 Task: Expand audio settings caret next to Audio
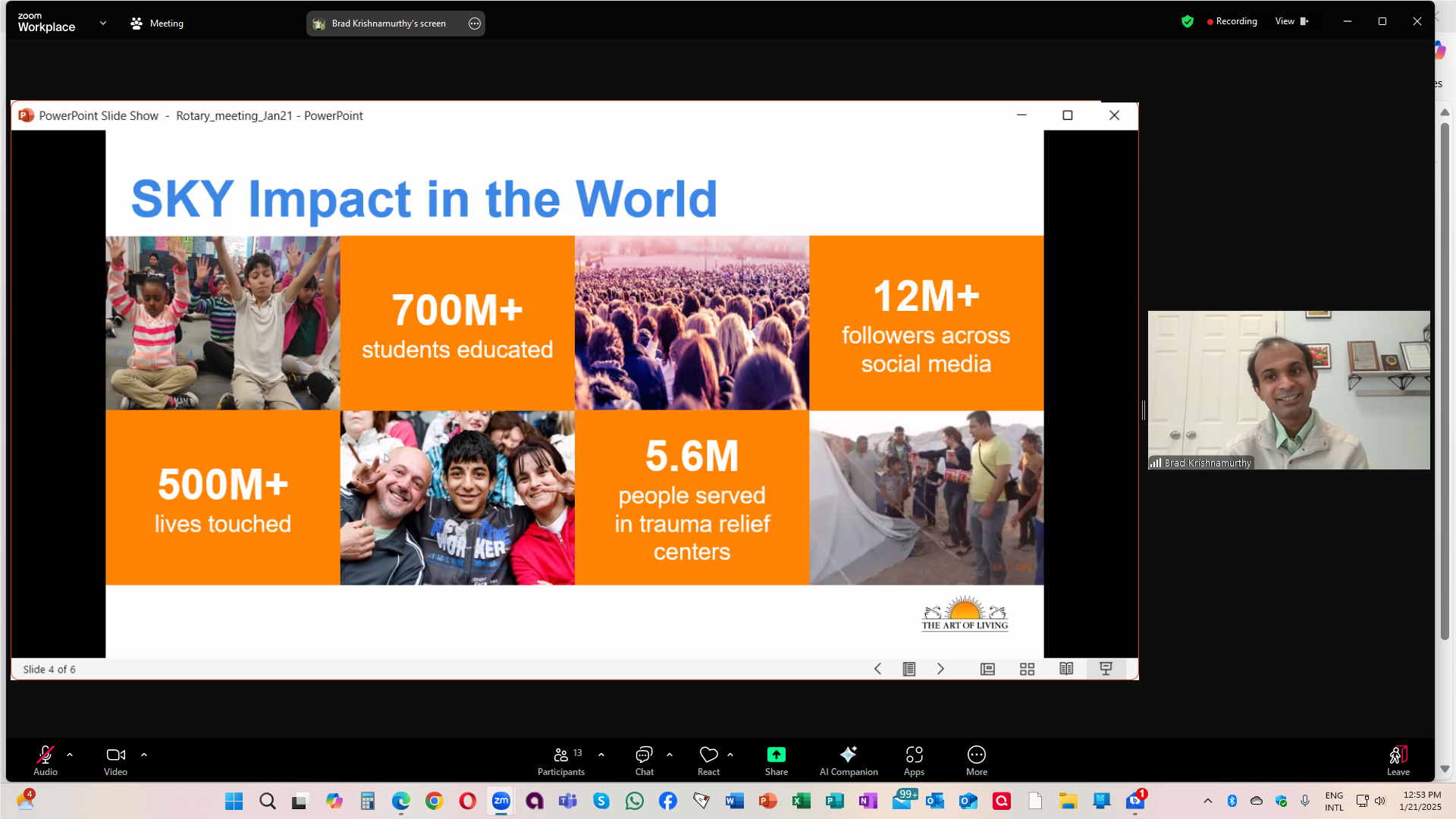[70, 755]
